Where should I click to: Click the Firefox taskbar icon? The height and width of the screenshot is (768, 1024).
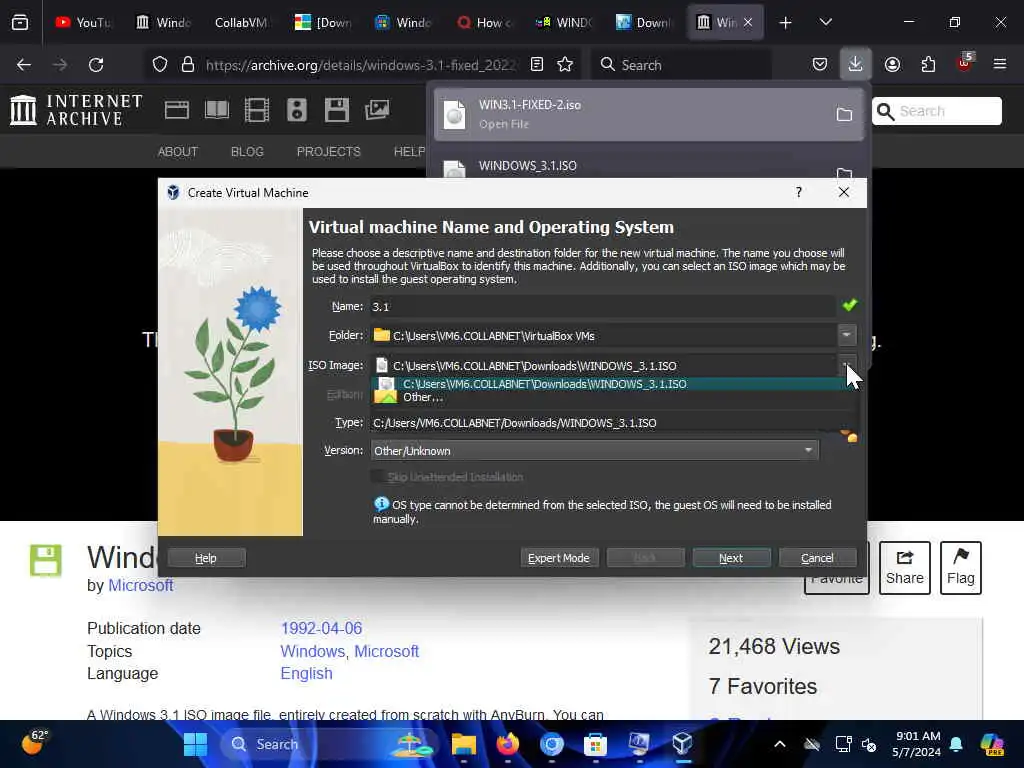(507, 744)
